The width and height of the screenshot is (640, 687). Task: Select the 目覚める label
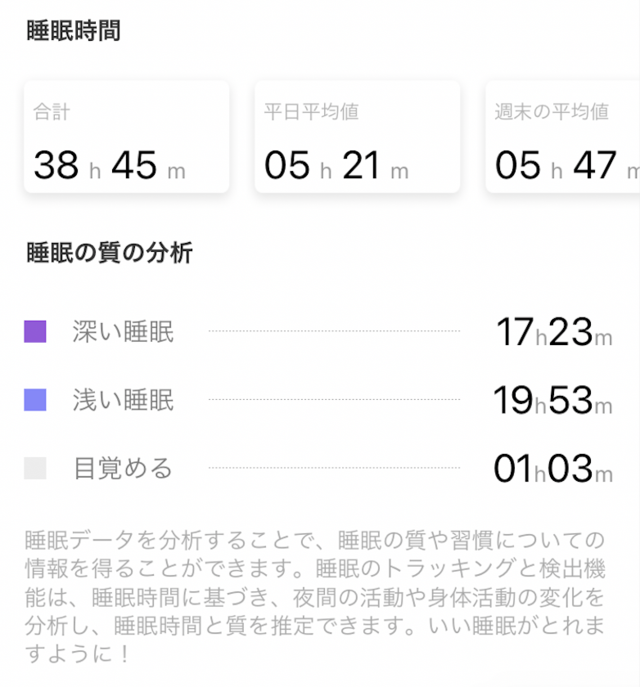(x=123, y=468)
